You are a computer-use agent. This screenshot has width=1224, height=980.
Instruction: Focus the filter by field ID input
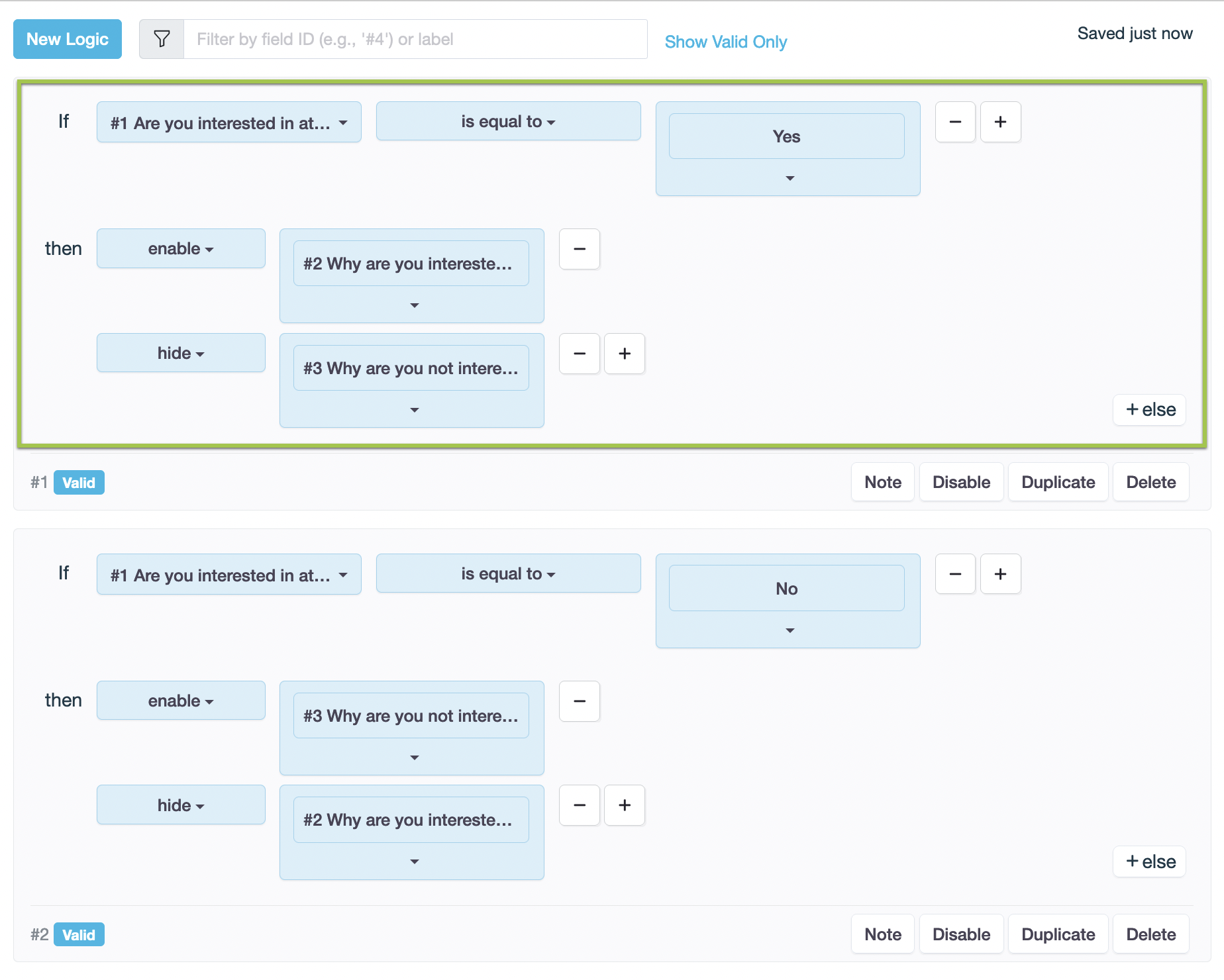415,39
